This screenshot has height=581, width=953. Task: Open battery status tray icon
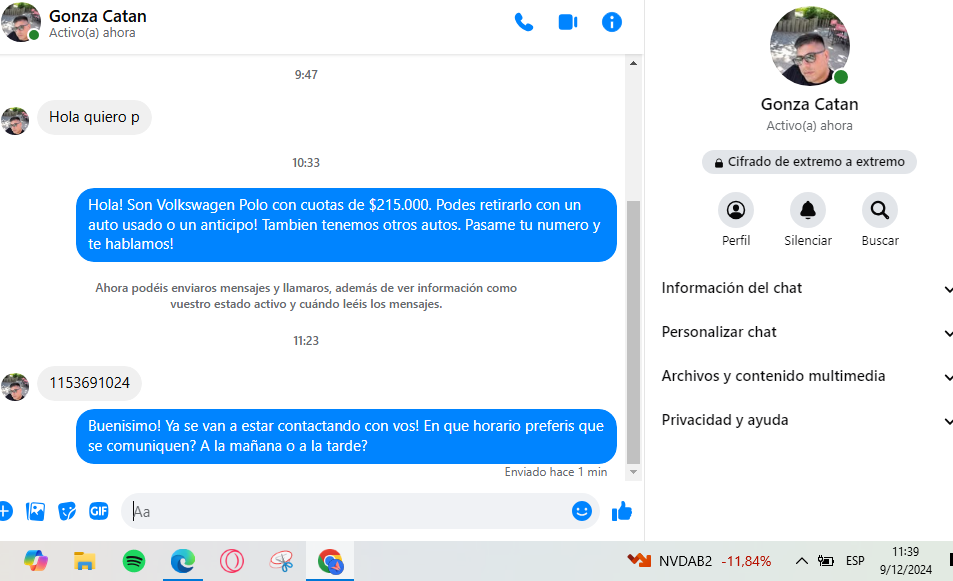click(825, 560)
